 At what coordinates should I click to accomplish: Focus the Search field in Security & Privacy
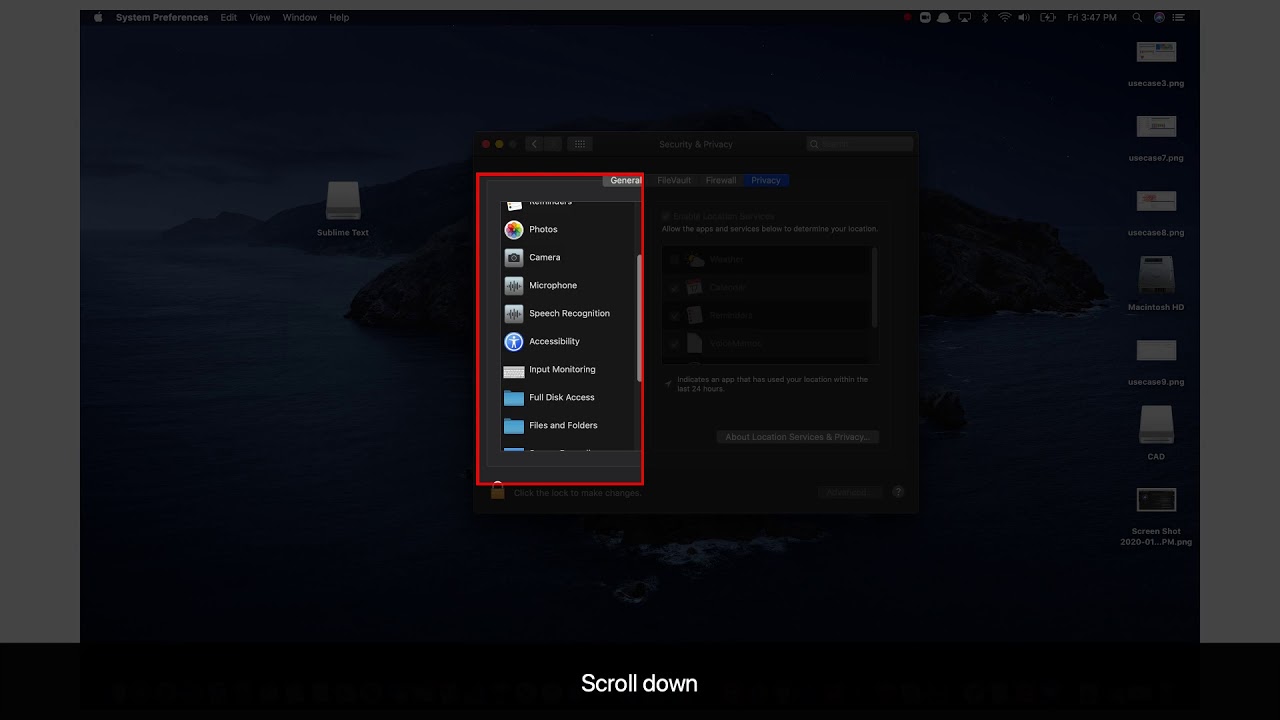tap(860, 144)
